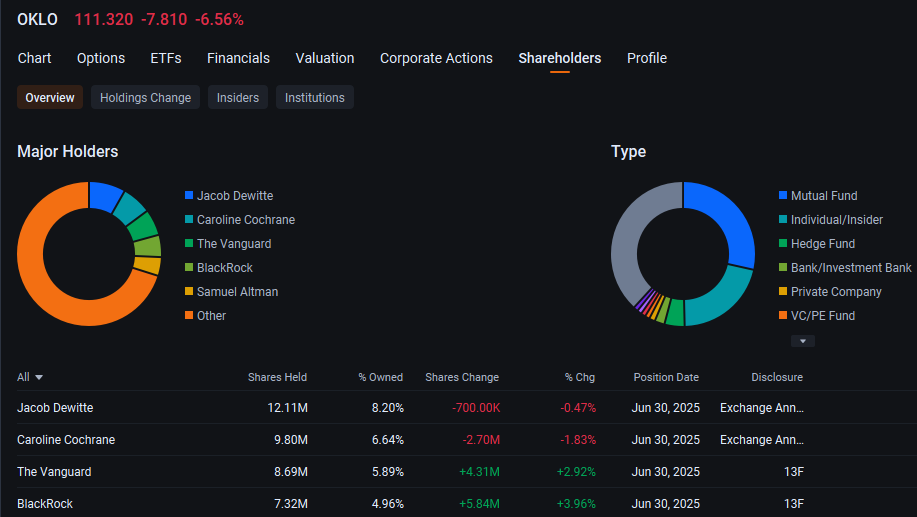The width and height of the screenshot is (917, 517).
Task: Click the Mutual Fund legend color square
Action: (783, 196)
